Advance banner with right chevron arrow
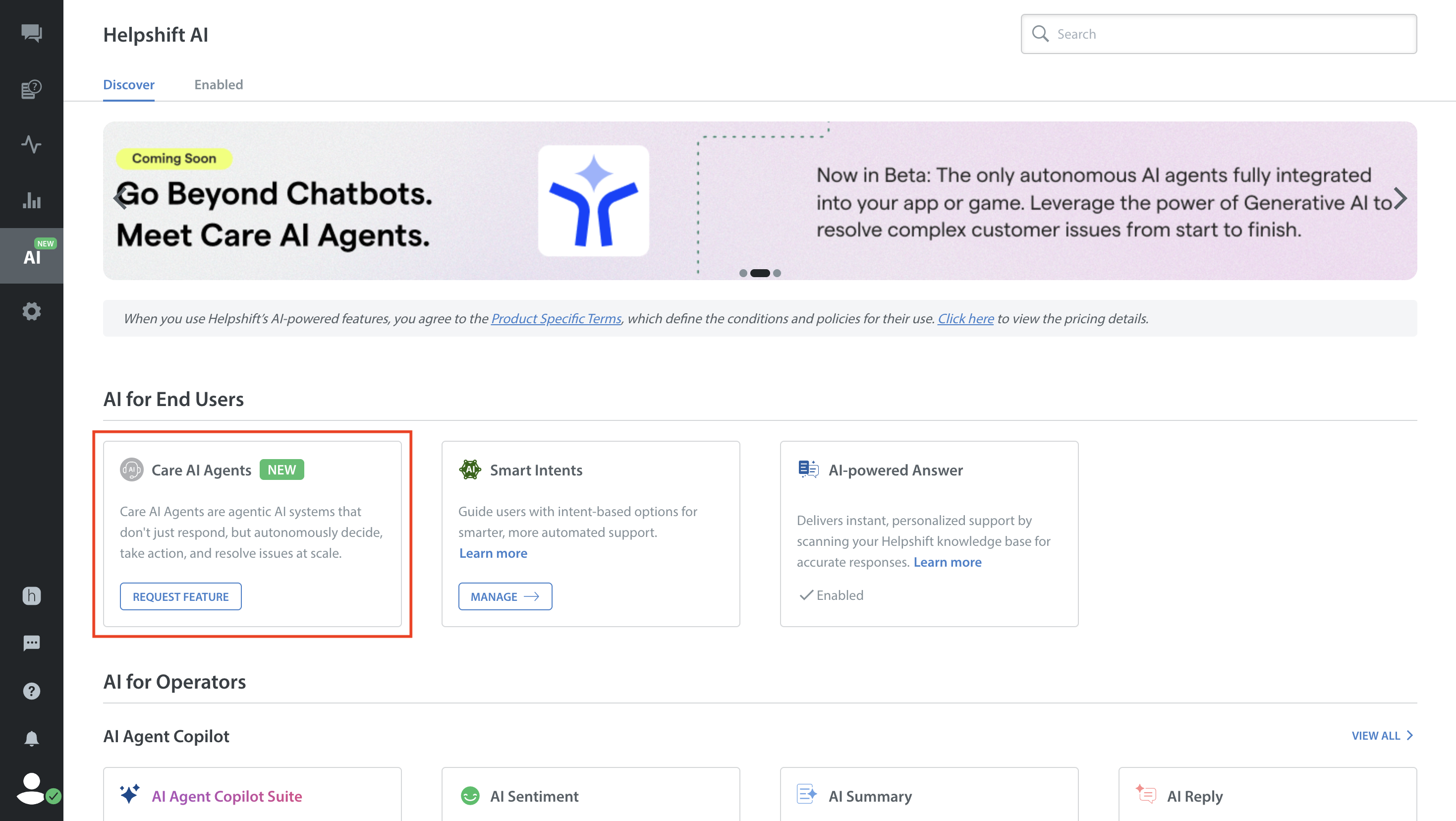 pos(1400,198)
